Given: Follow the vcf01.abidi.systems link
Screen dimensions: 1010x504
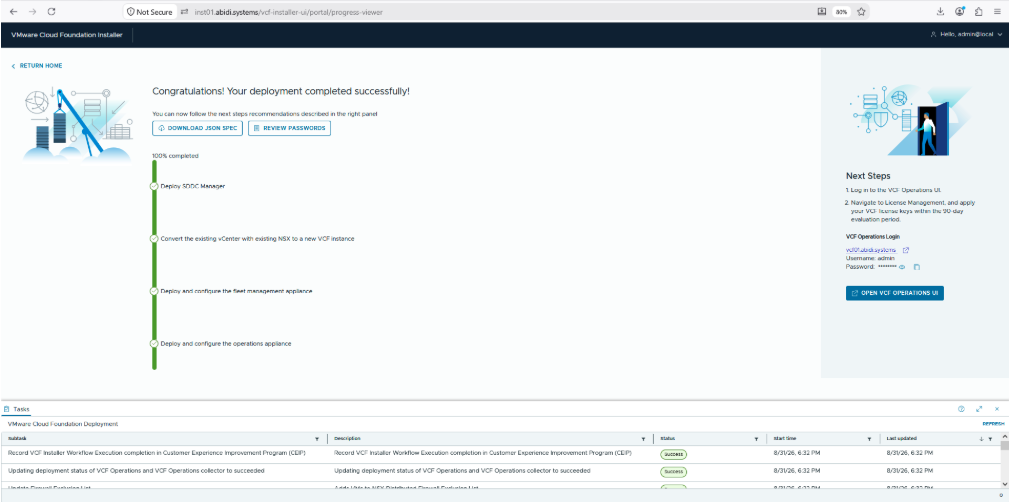Looking at the screenshot, I should tap(870, 250).
